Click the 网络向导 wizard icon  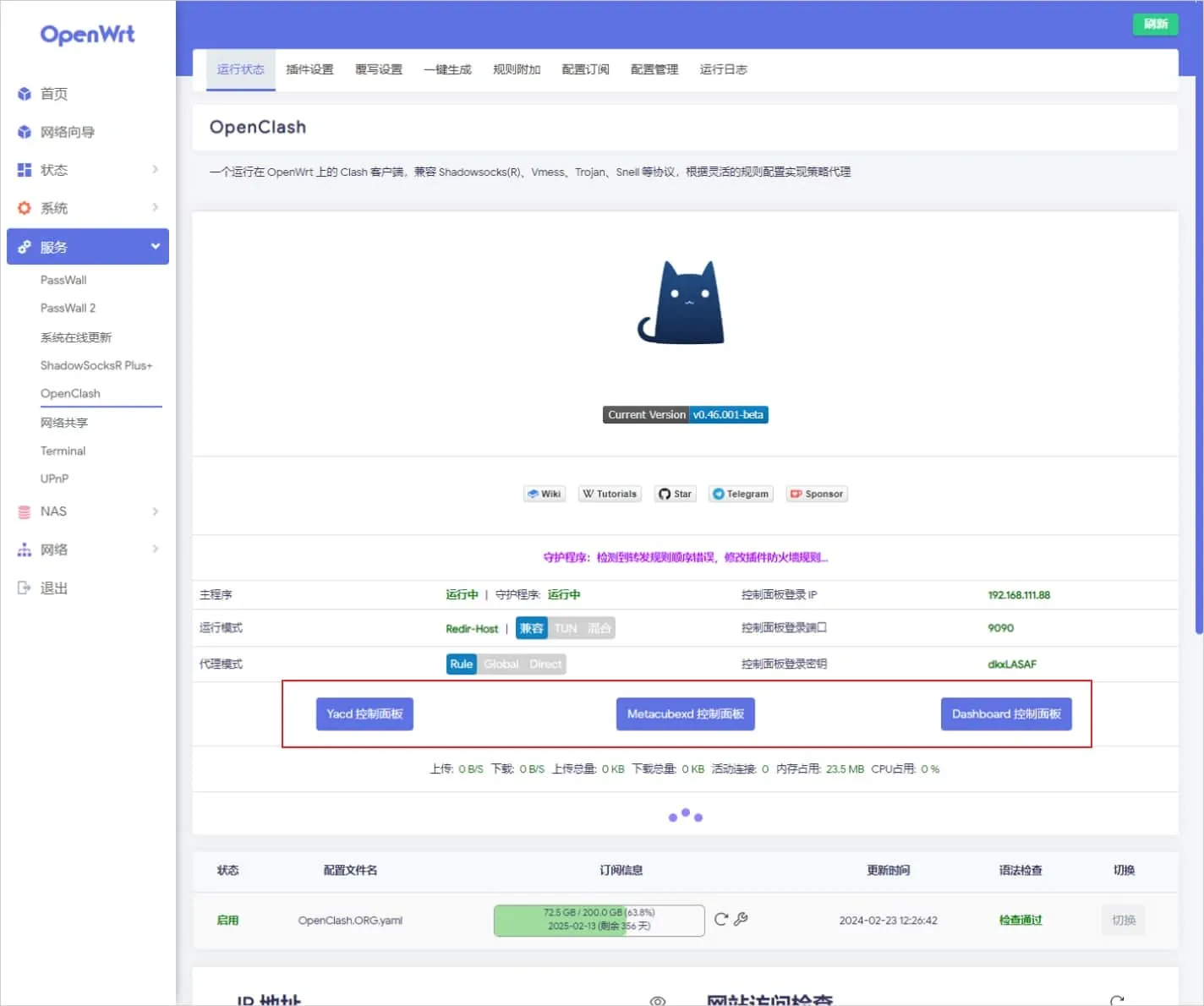(x=25, y=132)
